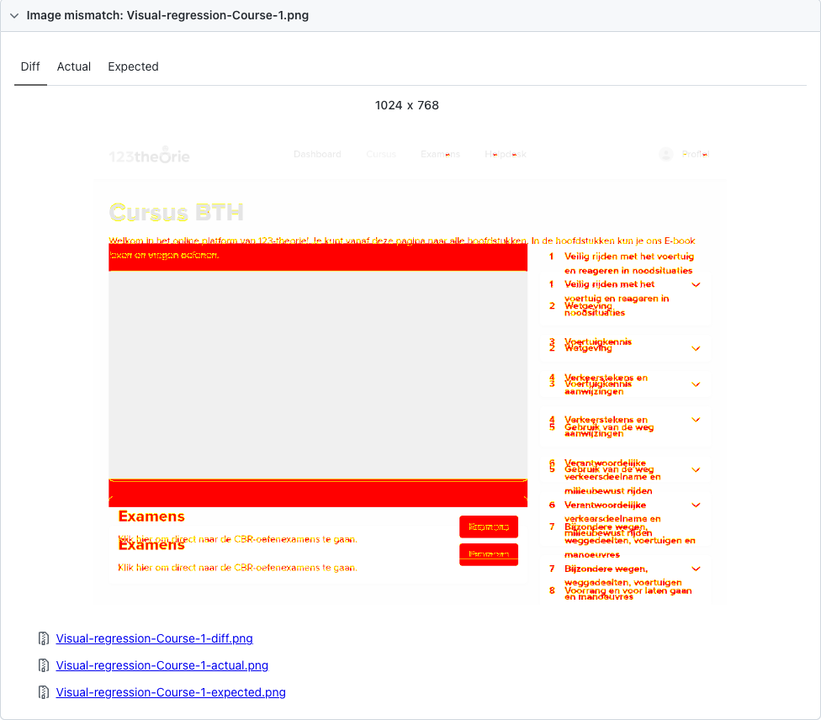Screen dimensions: 821x720
Task: Switch to the Actual tab
Action: click(73, 66)
